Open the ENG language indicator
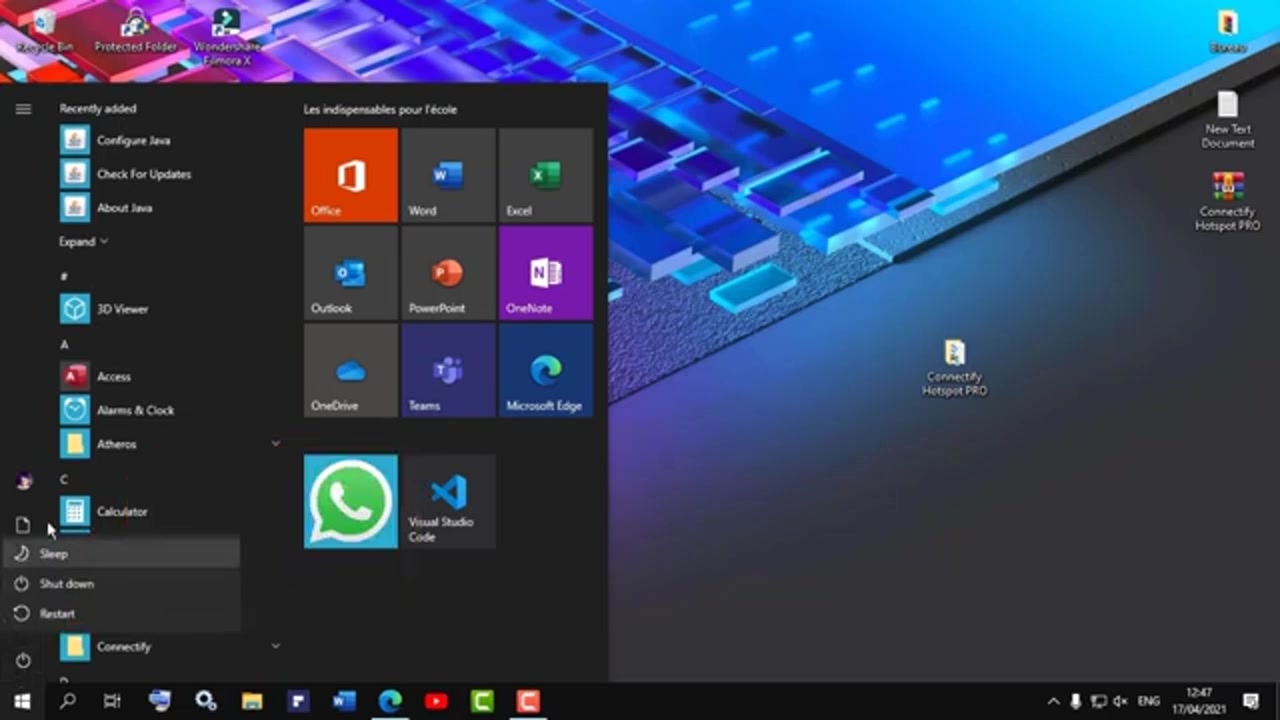1280x720 pixels. (x=1149, y=701)
